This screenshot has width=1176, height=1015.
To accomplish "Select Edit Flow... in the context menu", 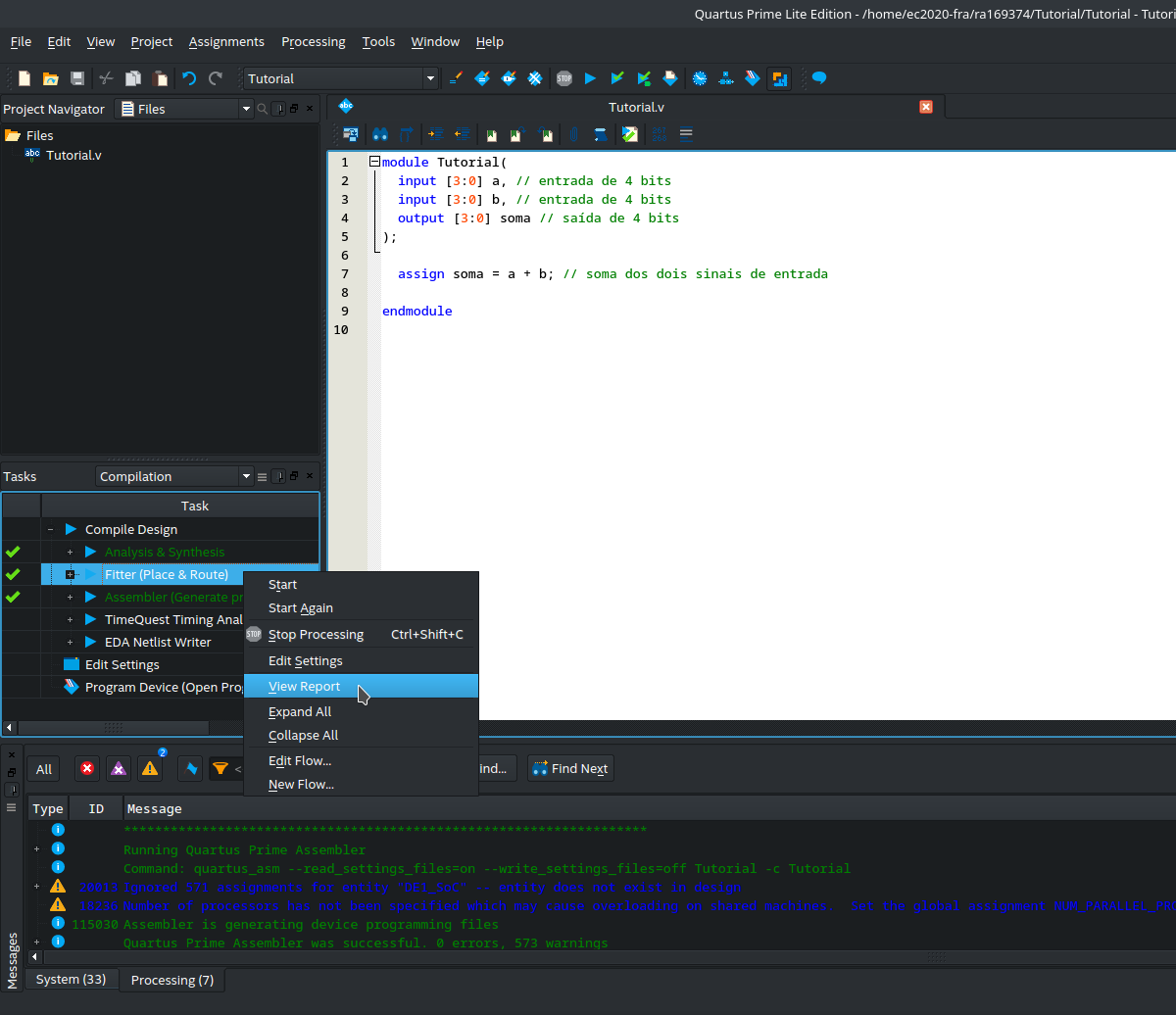I will click(361, 761).
